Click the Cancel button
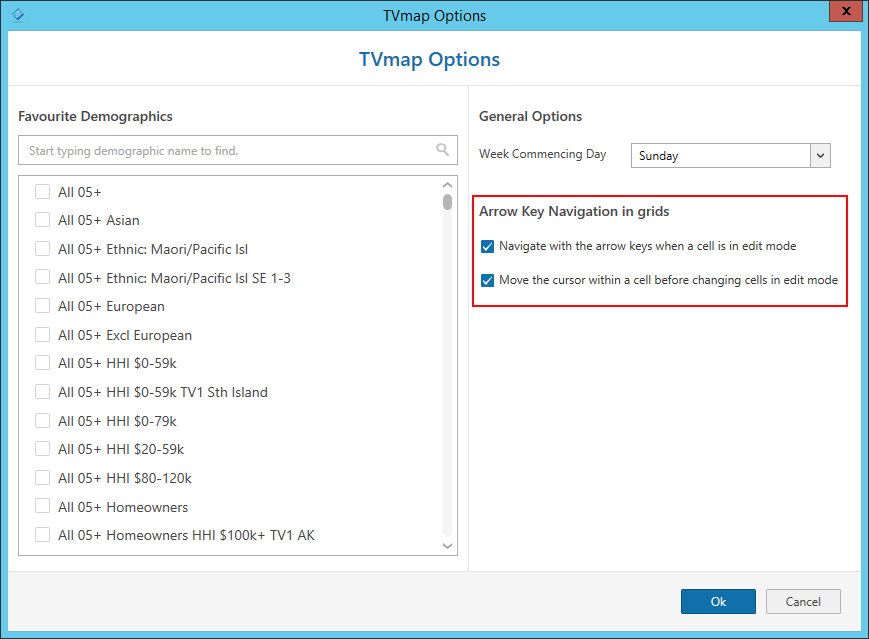 coord(803,601)
